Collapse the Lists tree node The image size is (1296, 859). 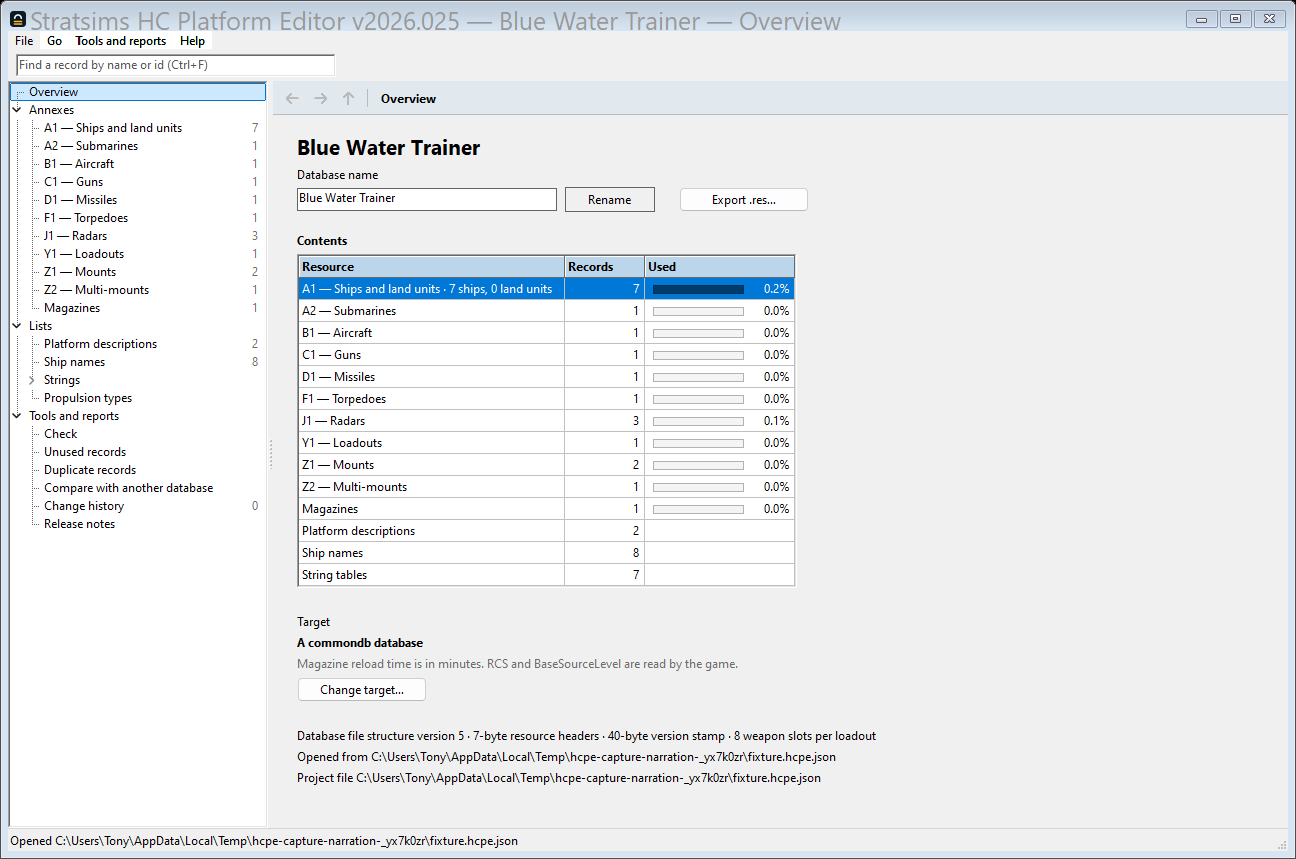17,326
